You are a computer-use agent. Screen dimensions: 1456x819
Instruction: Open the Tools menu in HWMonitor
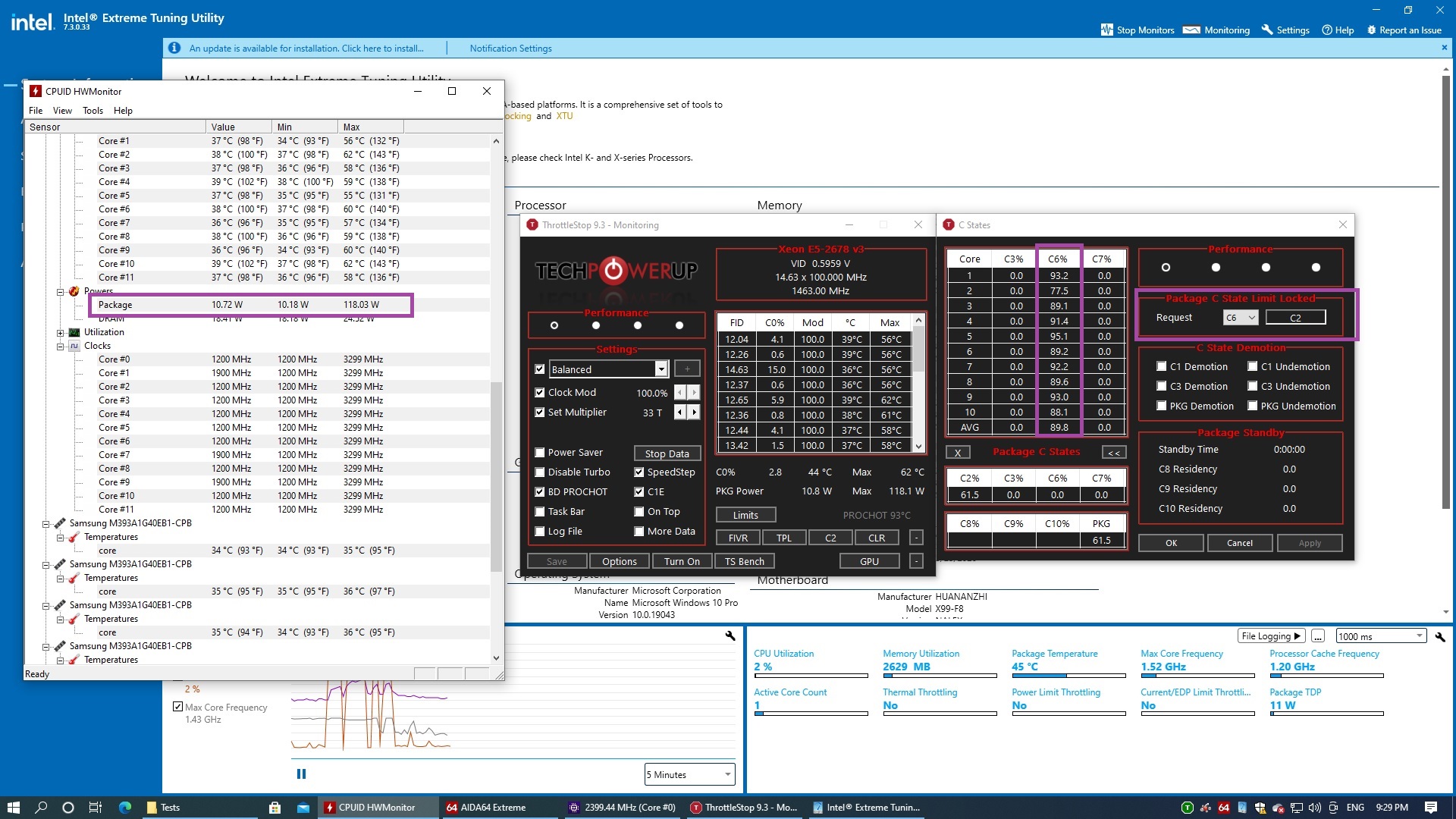point(93,111)
